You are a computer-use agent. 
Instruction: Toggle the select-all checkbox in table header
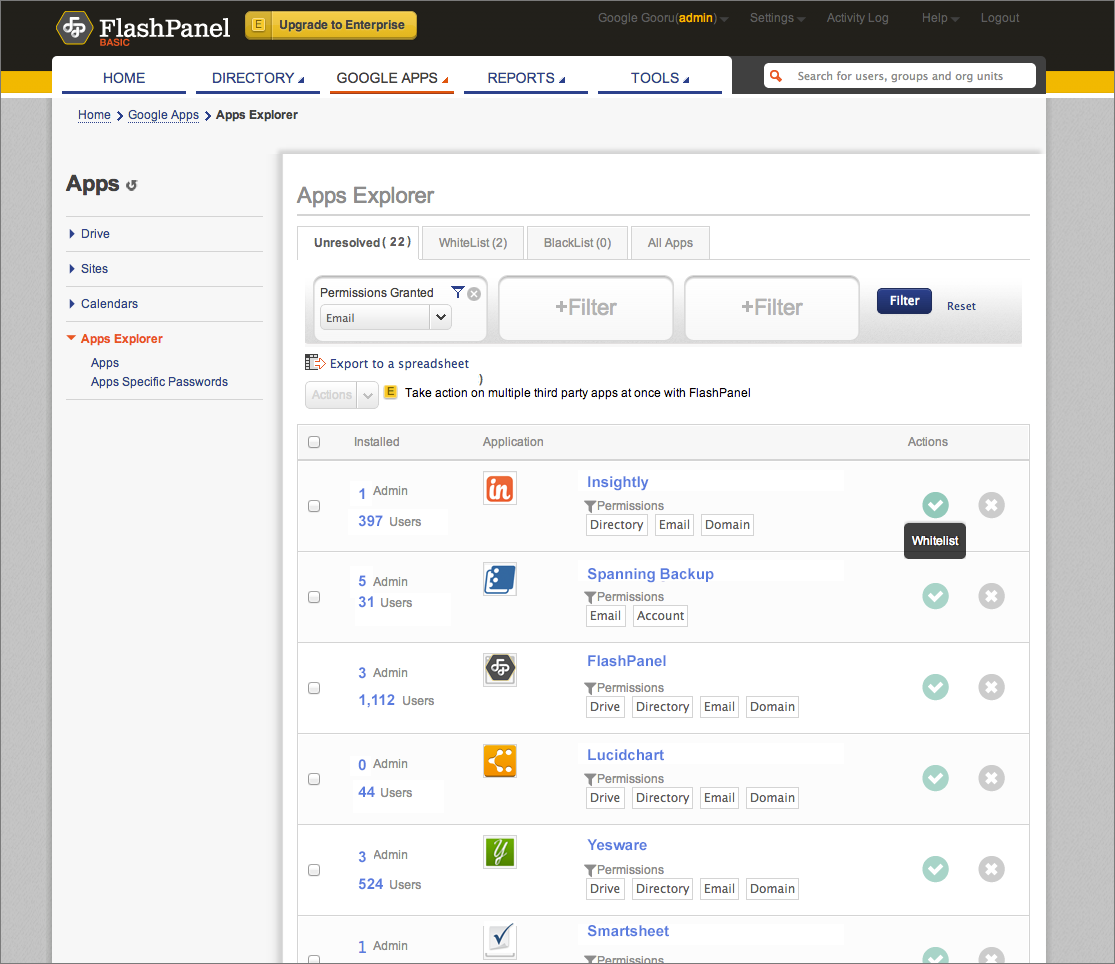click(314, 442)
